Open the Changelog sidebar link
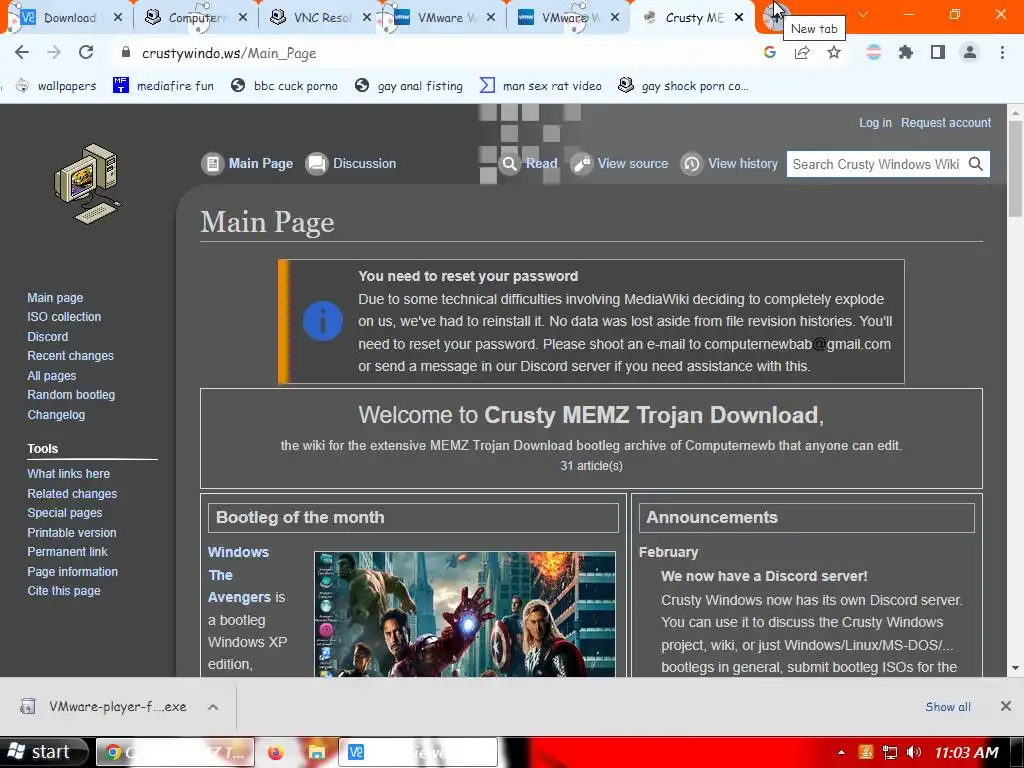The height and width of the screenshot is (768, 1024). pos(56,415)
